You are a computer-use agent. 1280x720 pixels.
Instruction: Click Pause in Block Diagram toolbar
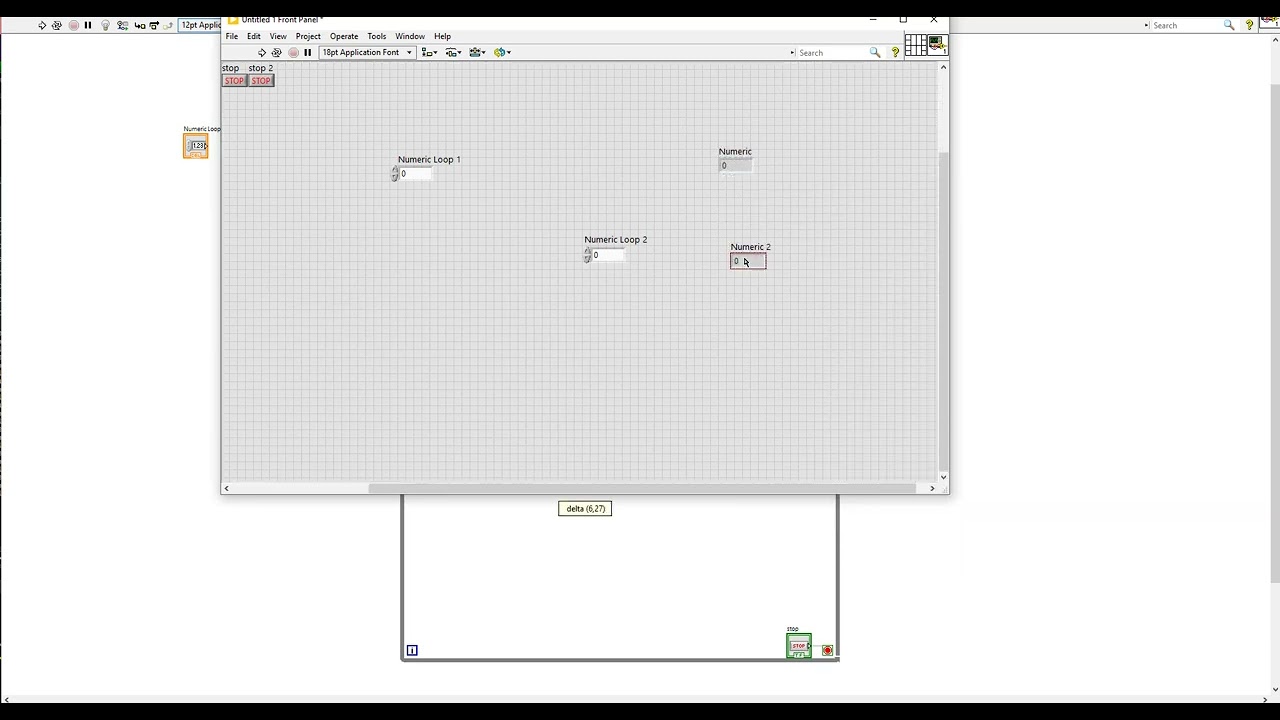point(88,25)
